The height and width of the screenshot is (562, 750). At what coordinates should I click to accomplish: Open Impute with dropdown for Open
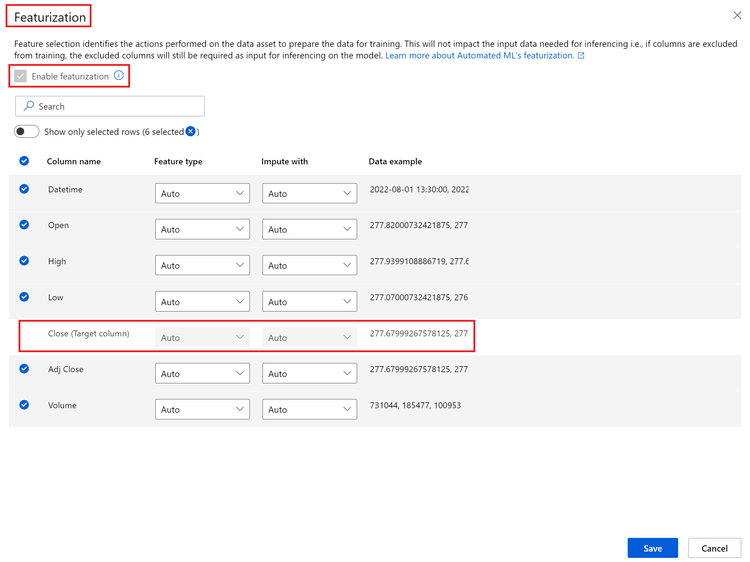click(309, 230)
